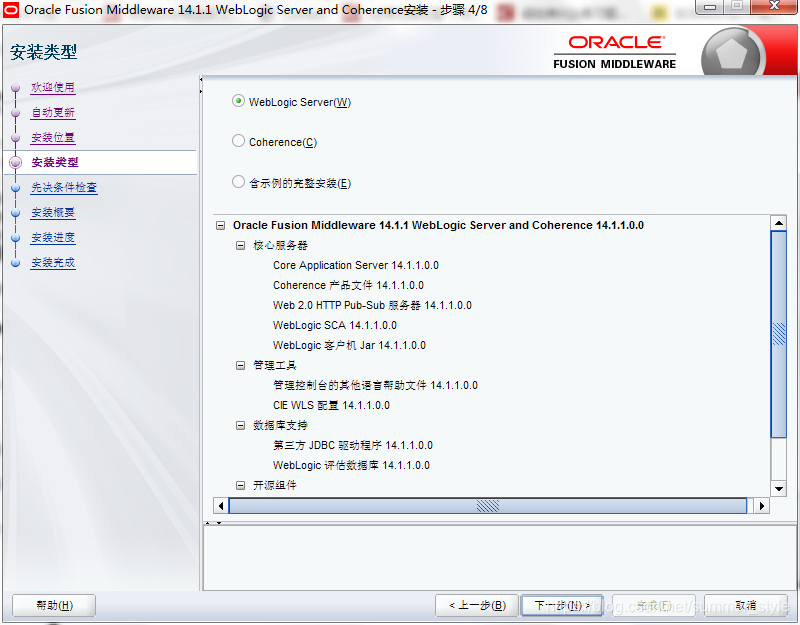This screenshot has width=800, height=625.
Task: Click the message pane up split arrow
Action: [x=207, y=523]
